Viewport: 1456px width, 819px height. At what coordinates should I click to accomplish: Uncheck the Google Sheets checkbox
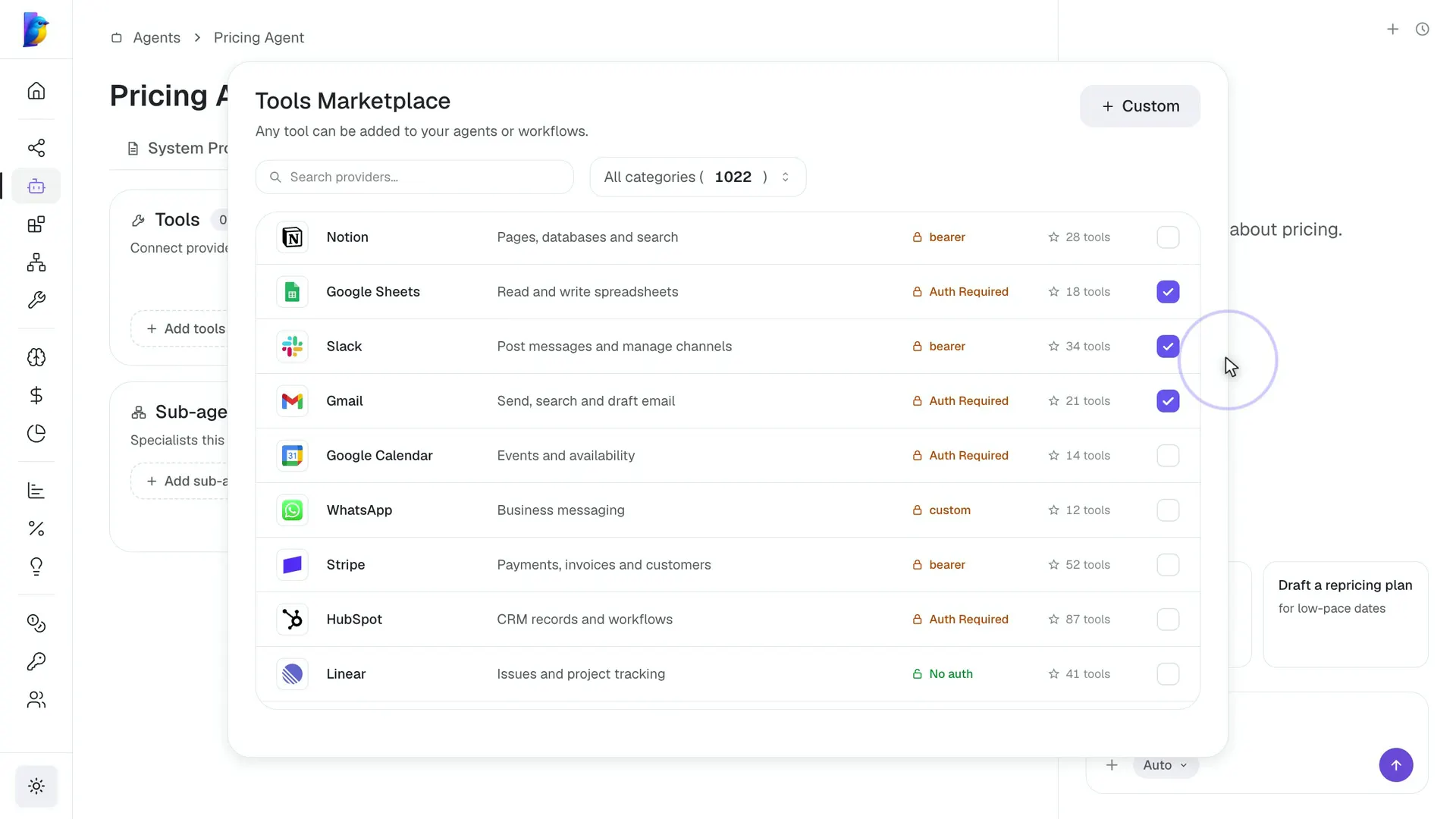1168,292
